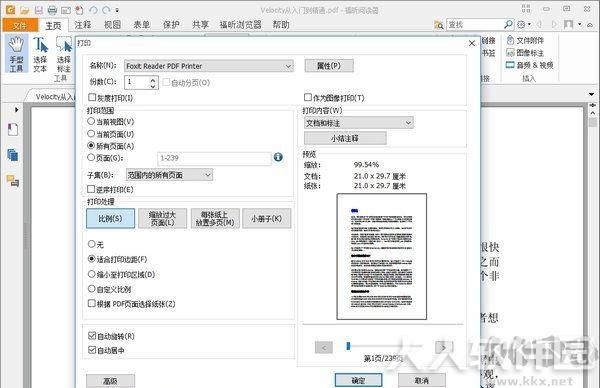
Task: Enable grayscale printing (灰度打印)
Action: 110,98
